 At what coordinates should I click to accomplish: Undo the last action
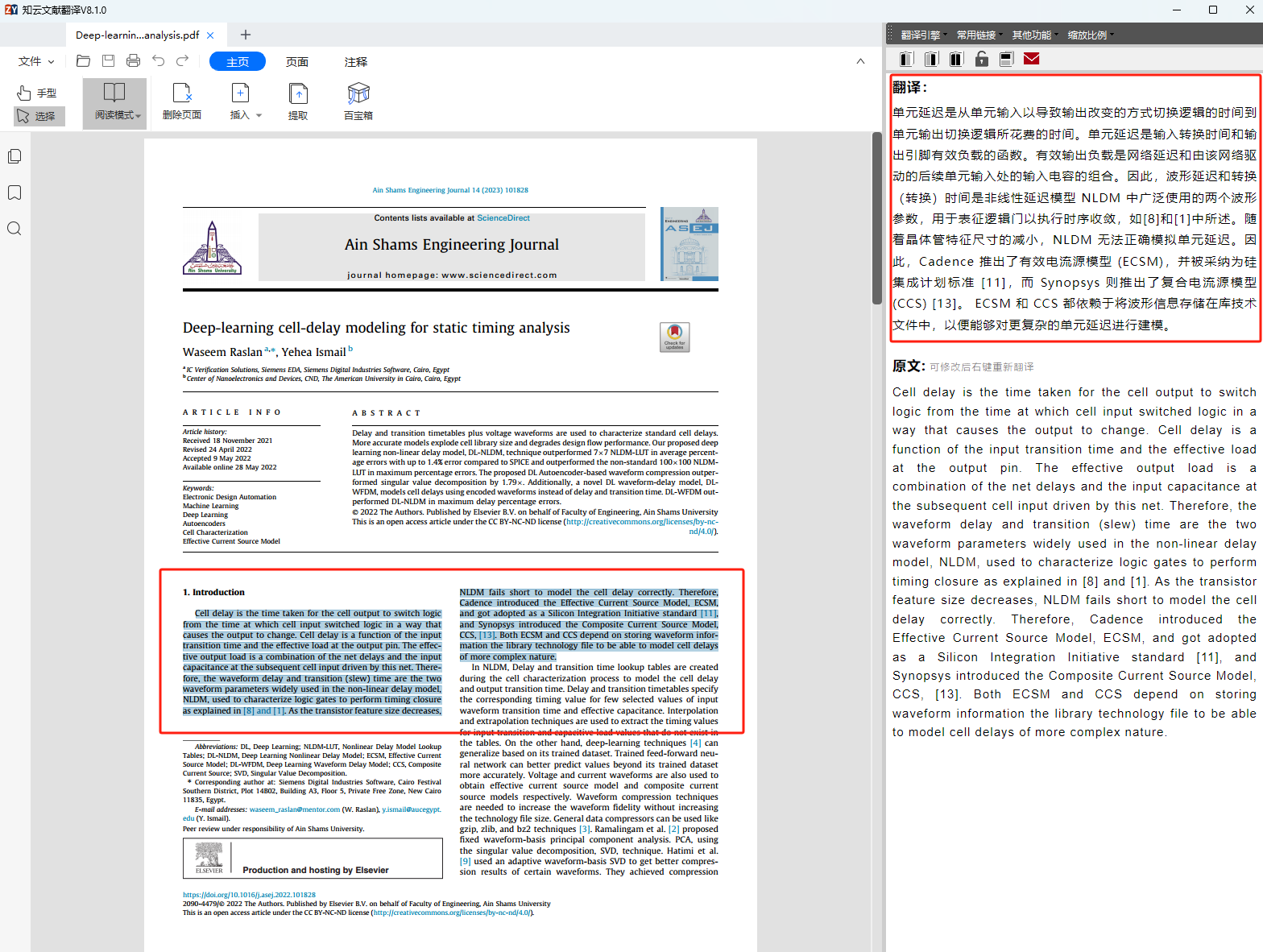(159, 60)
